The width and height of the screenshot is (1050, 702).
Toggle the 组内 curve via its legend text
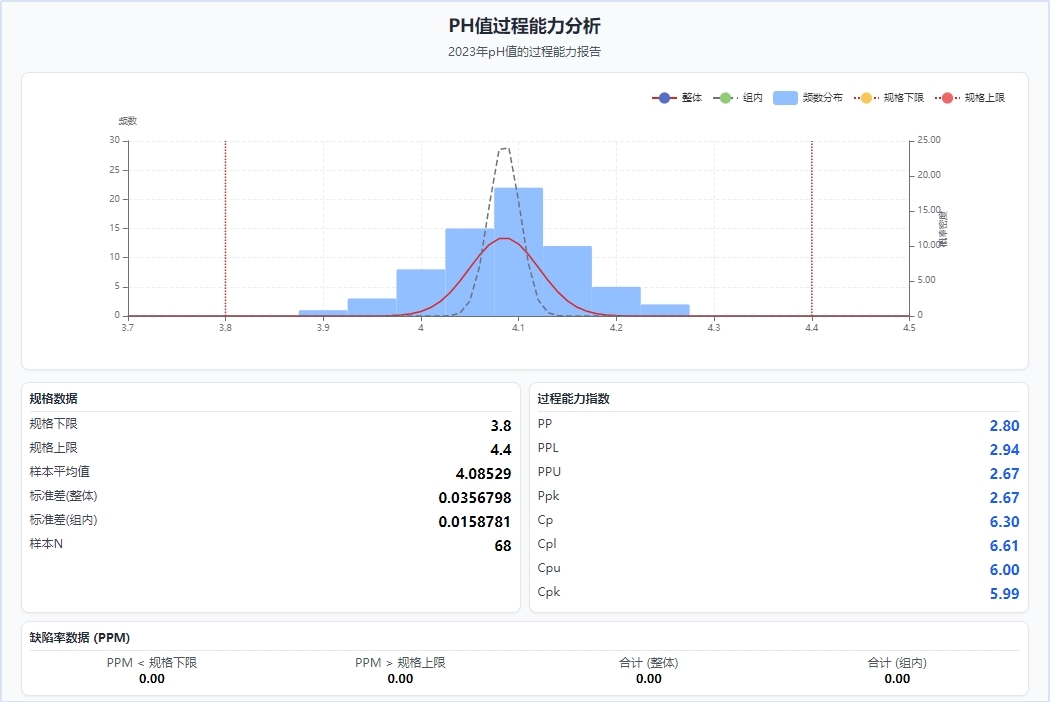(x=752, y=98)
